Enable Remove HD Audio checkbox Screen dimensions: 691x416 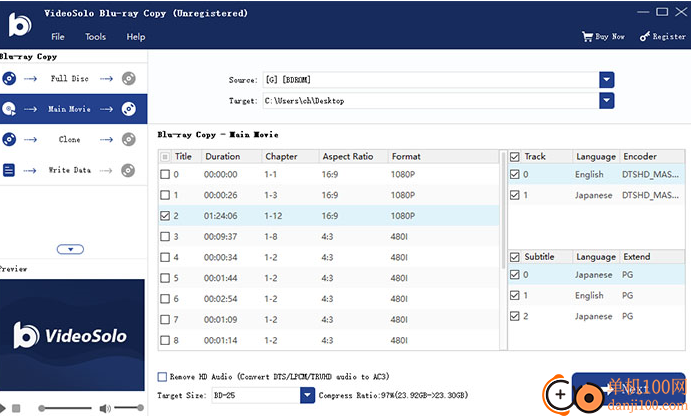[162, 376]
